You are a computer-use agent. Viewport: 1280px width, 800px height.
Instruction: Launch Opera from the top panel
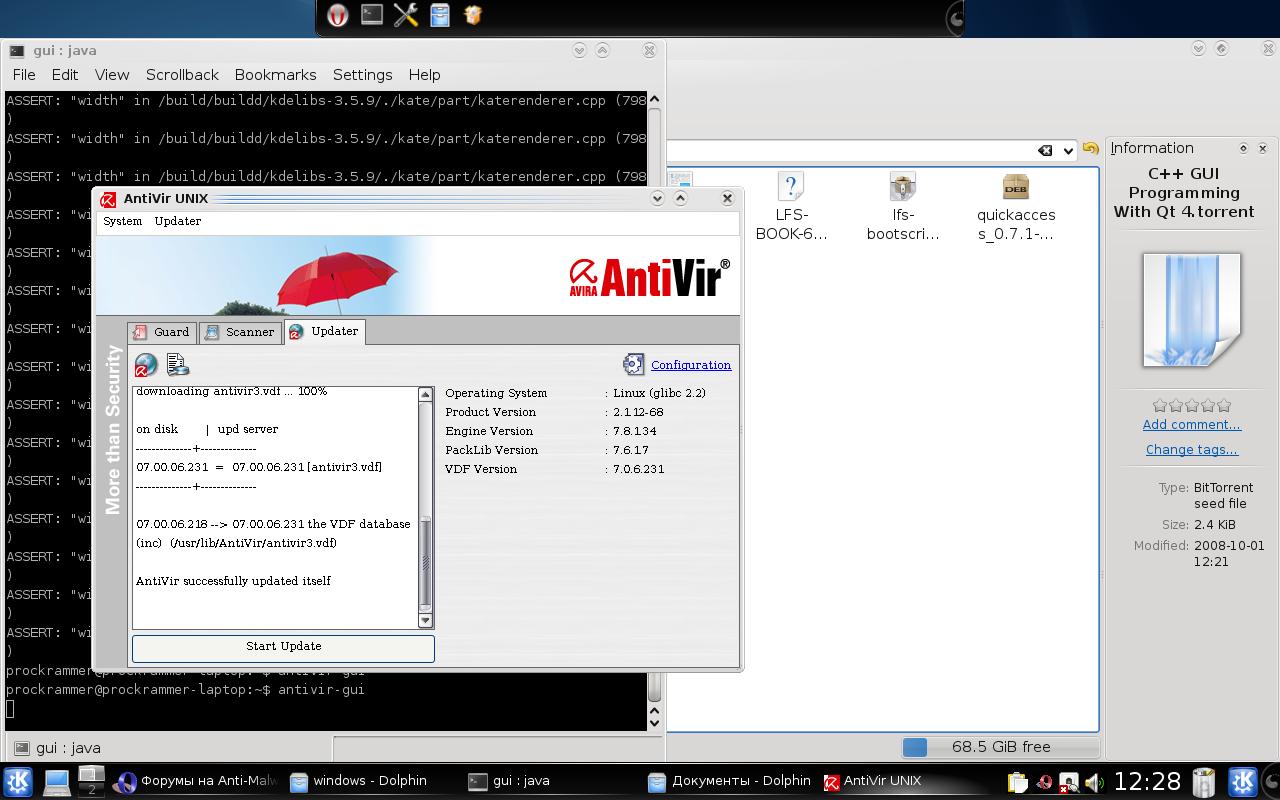coord(338,15)
